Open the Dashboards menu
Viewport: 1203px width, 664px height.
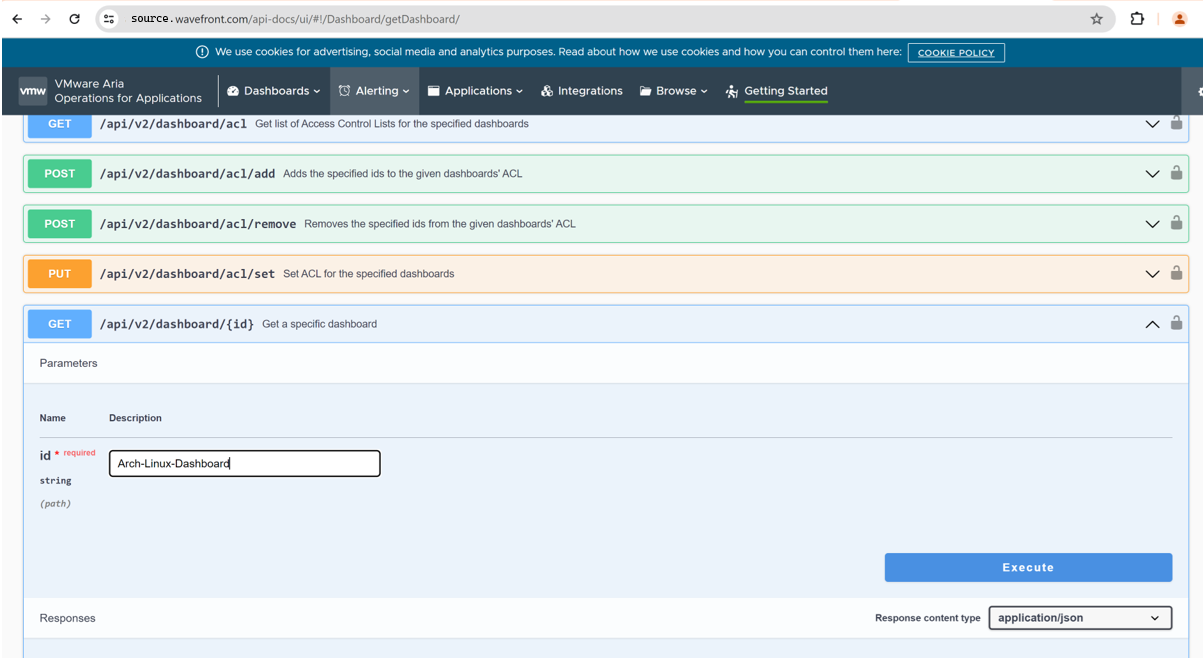pos(274,91)
